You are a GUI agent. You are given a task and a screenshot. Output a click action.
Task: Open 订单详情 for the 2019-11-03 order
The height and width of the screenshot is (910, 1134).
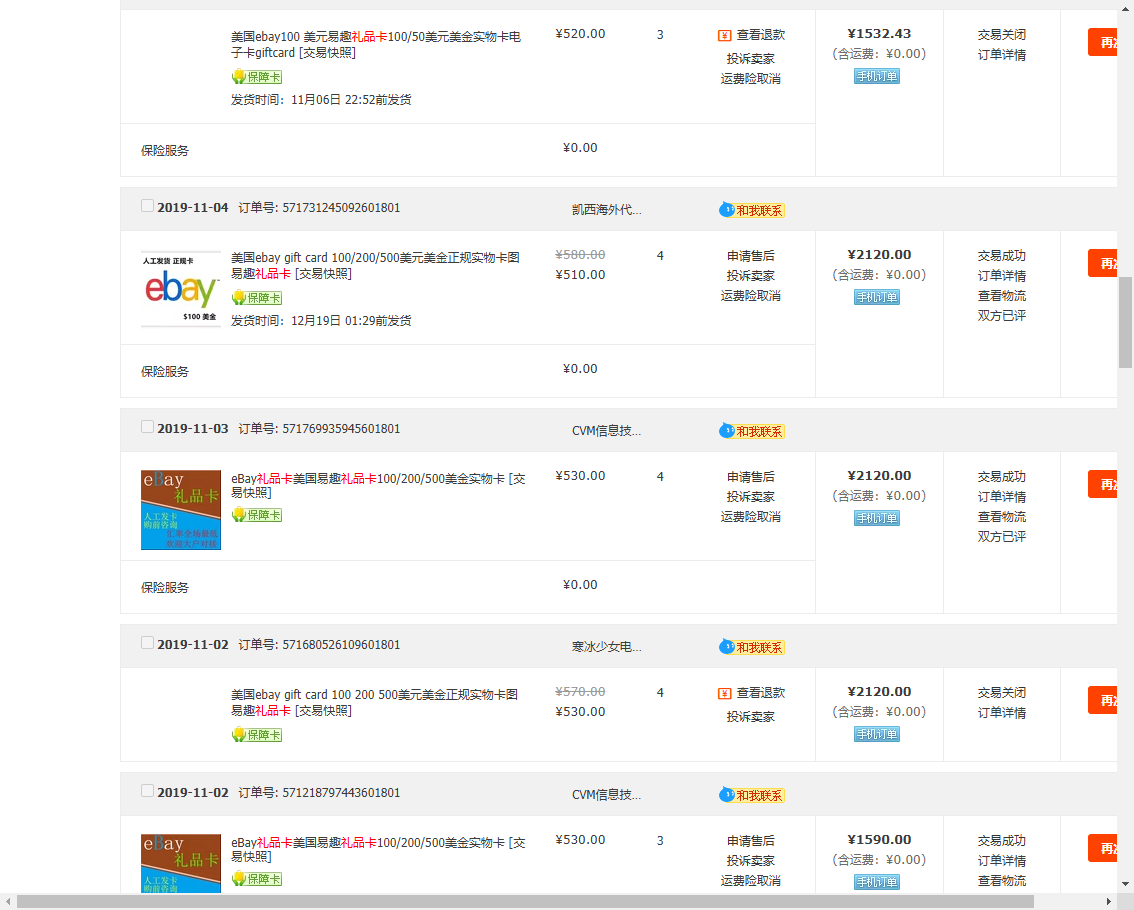[x=1002, y=497]
